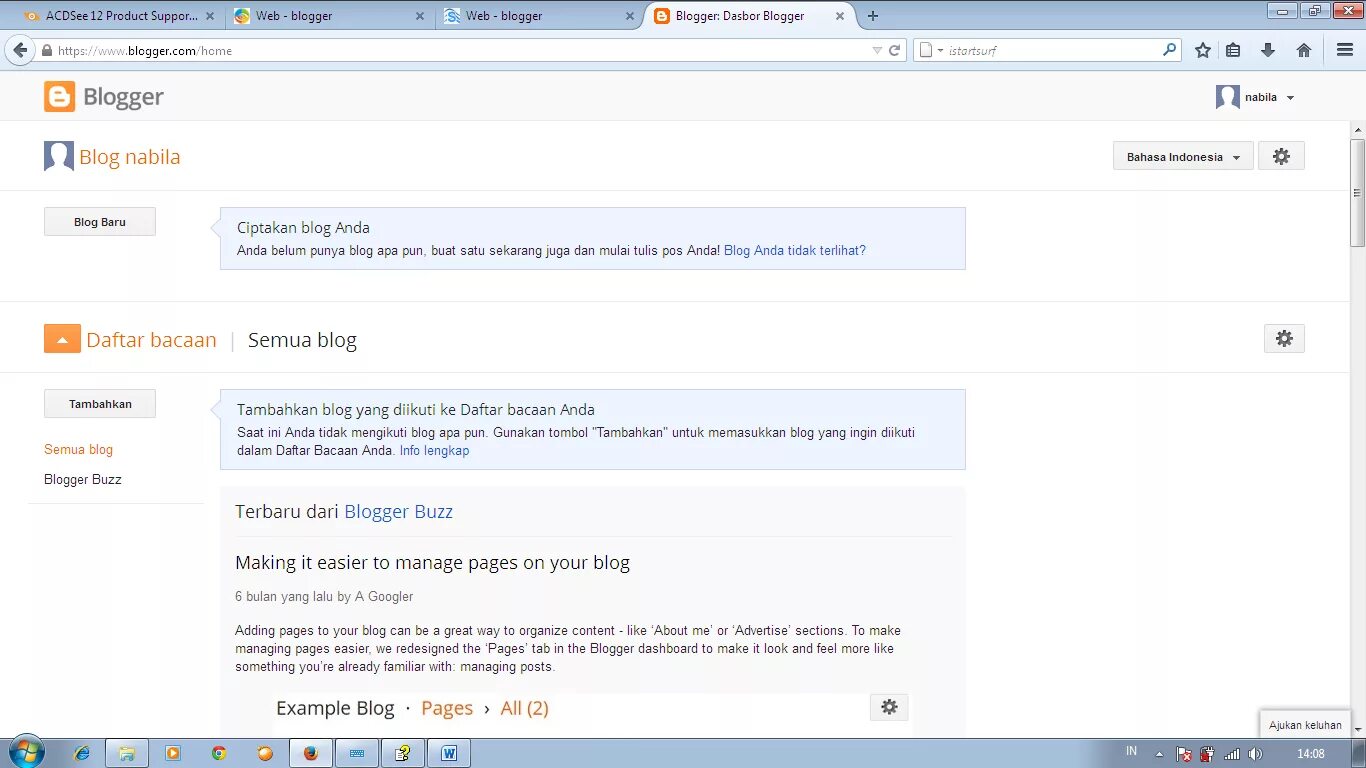Bookmark this page with the star icon
Viewport: 1366px width, 768px height.
click(x=1203, y=50)
